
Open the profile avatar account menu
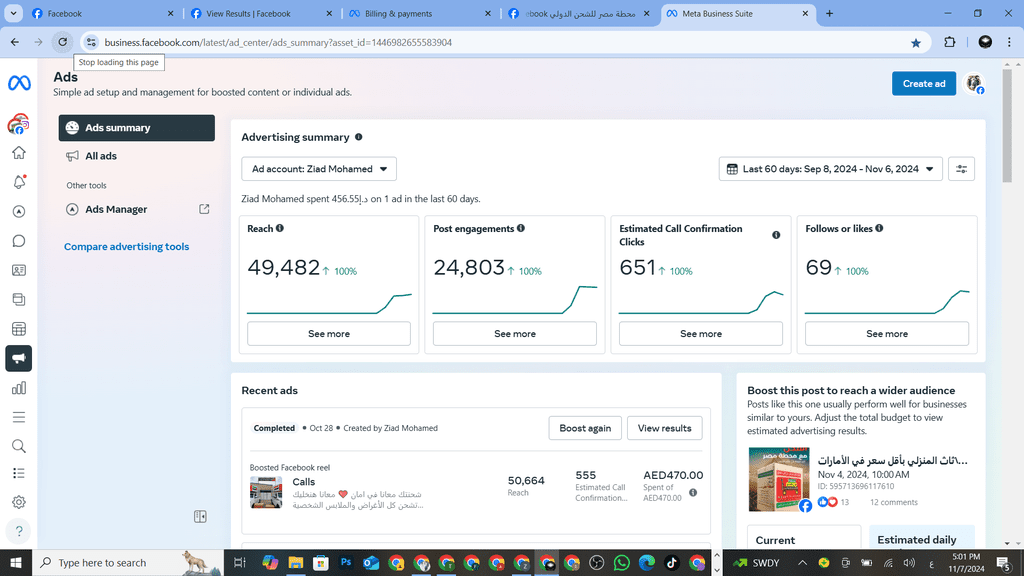coord(974,84)
